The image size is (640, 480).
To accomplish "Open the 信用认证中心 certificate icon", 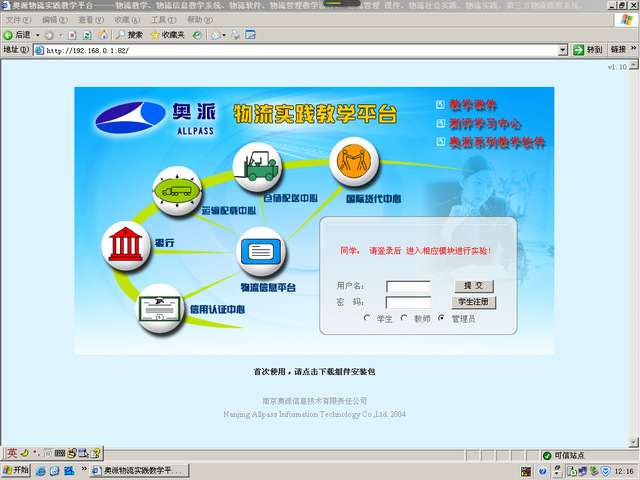I will click(x=160, y=308).
